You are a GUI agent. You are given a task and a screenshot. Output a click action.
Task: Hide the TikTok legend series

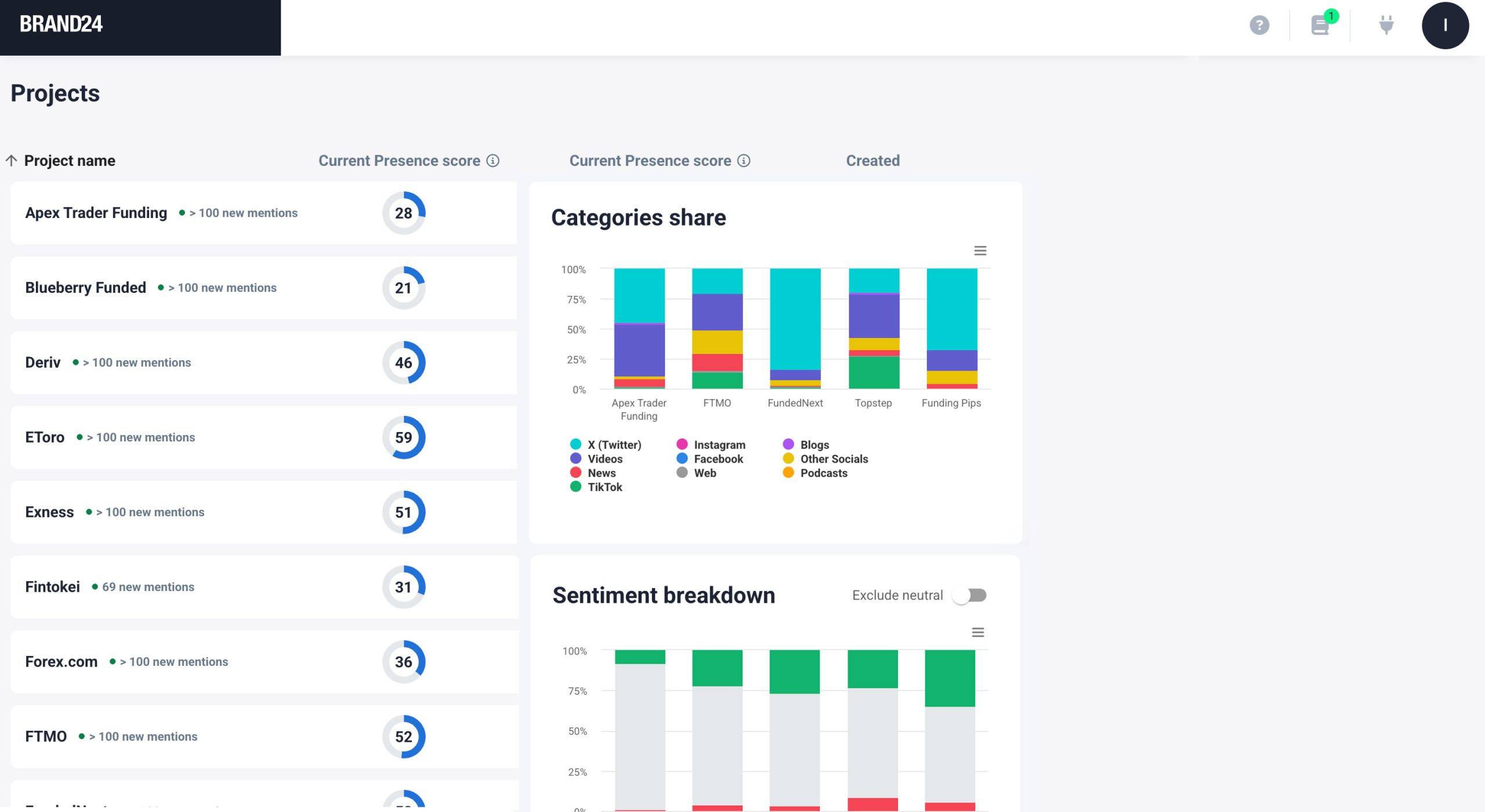point(604,487)
